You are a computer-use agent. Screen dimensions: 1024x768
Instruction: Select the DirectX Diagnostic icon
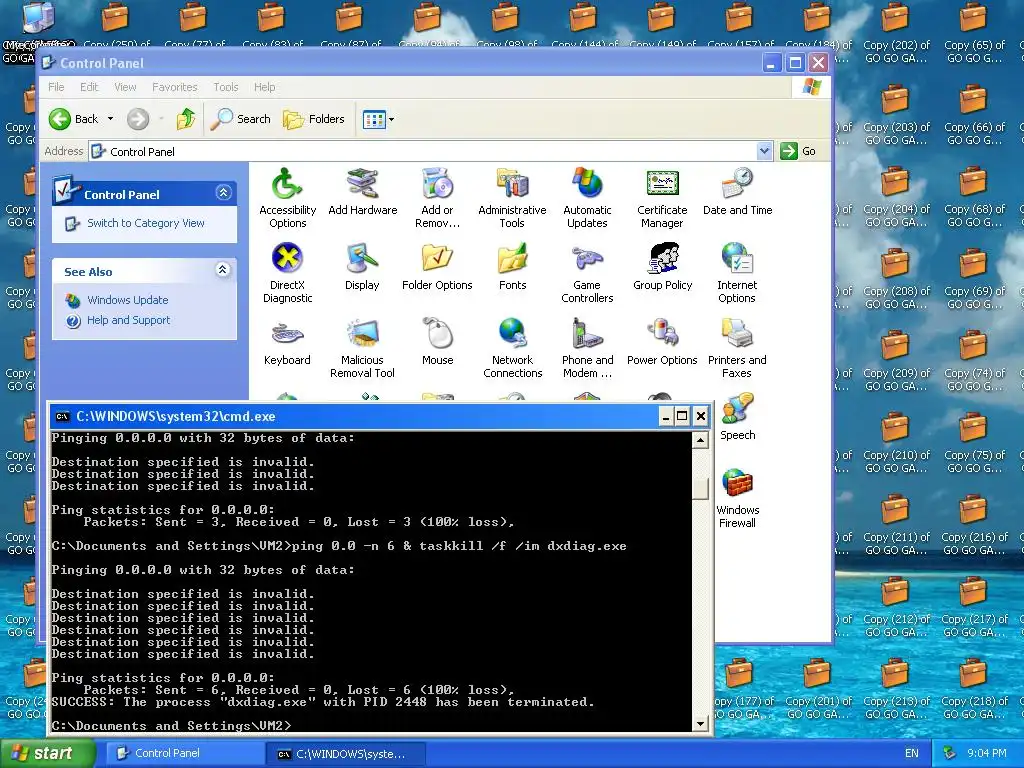coord(287,273)
